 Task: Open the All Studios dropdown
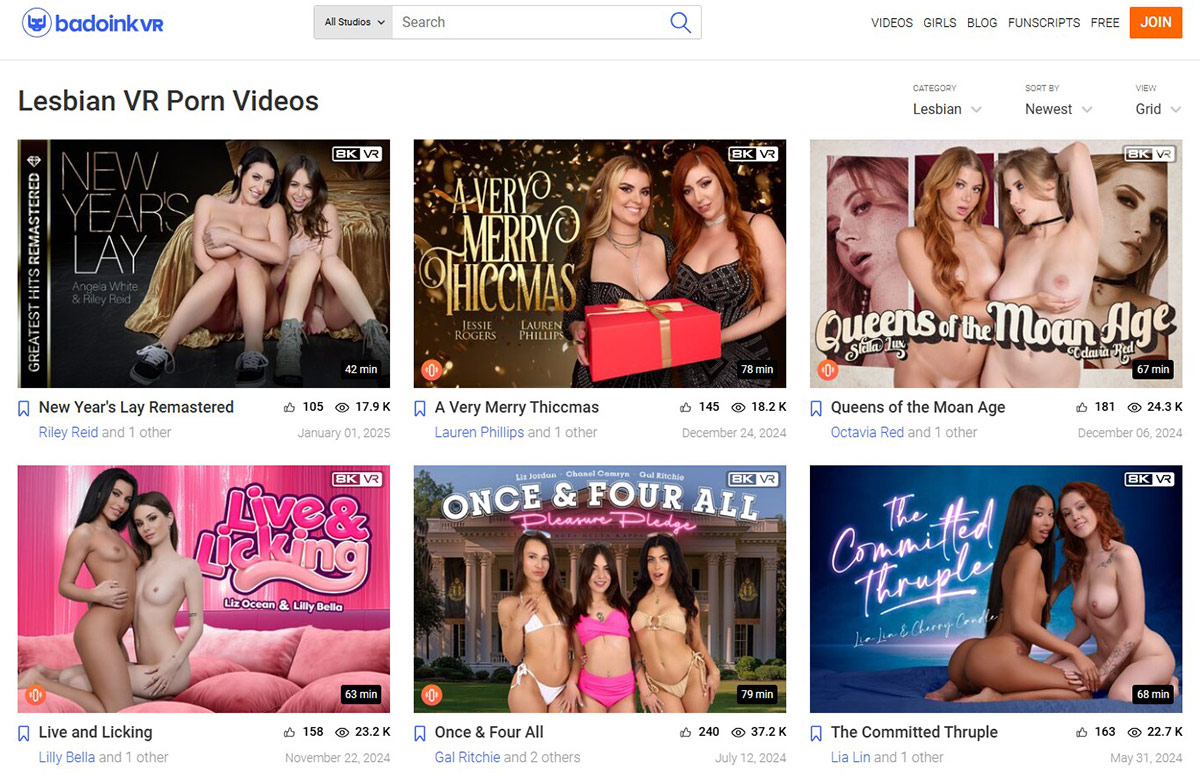coord(354,22)
